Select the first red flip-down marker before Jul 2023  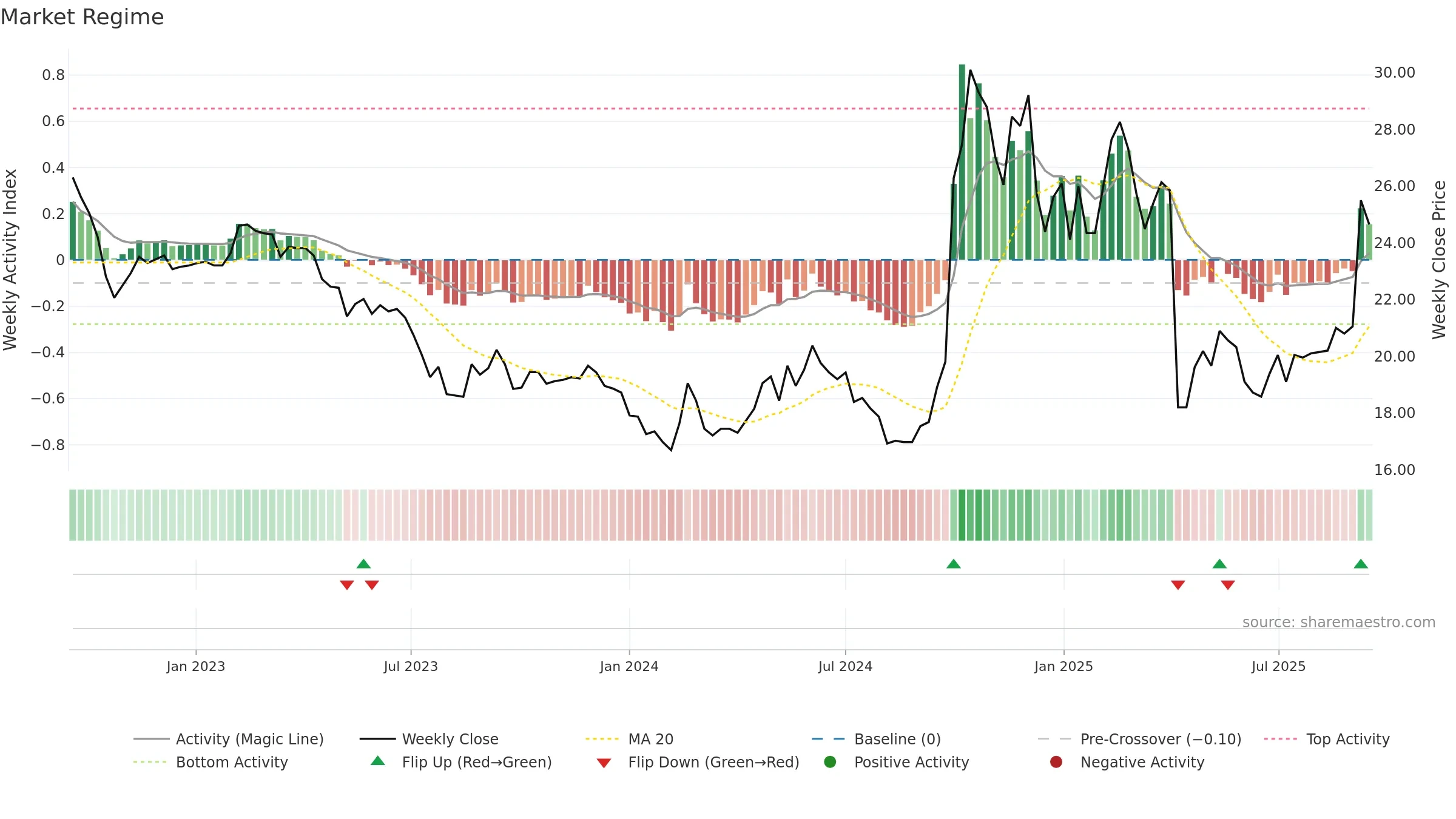[347, 585]
